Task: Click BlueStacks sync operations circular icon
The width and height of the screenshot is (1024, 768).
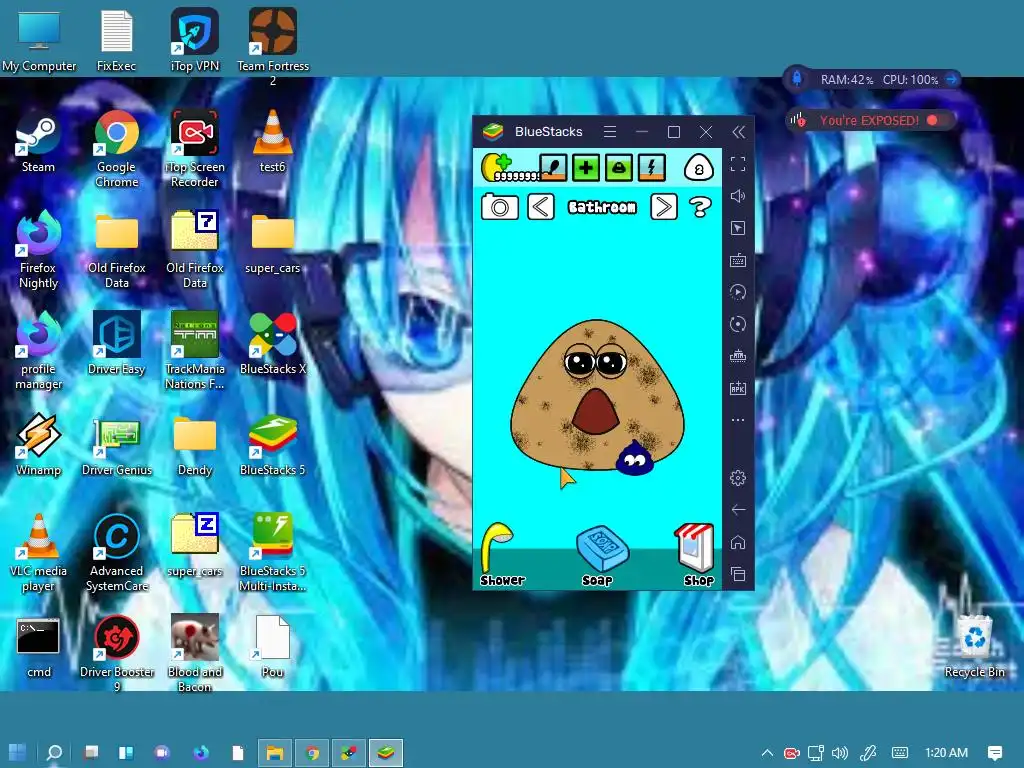Action: tap(738, 324)
